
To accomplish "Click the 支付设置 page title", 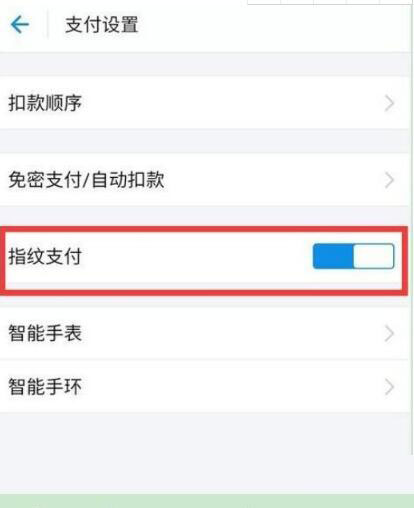I will pyautogui.click(x=102, y=25).
